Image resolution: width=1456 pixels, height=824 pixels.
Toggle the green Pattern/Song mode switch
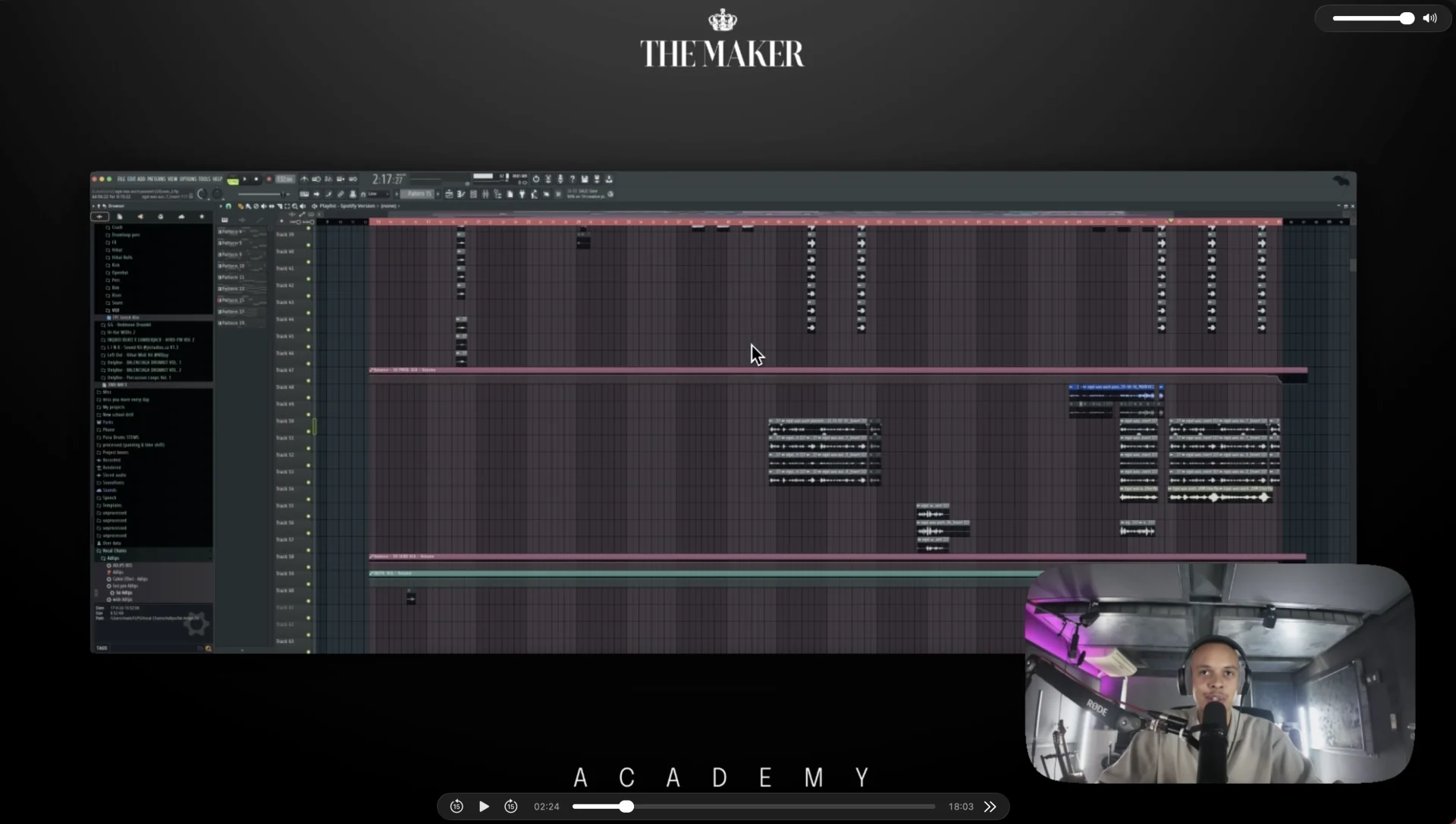pyautogui.click(x=233, y=180)
